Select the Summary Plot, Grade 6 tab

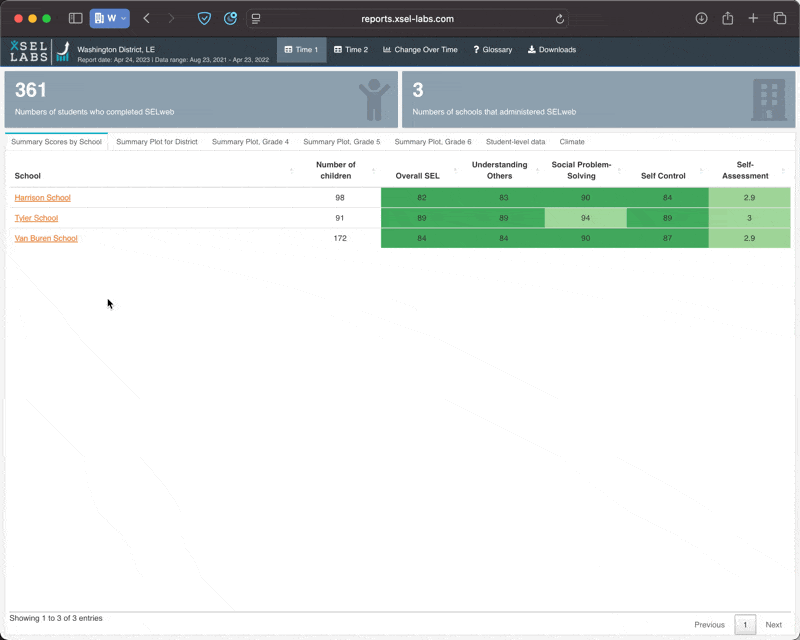coord(433,142)
